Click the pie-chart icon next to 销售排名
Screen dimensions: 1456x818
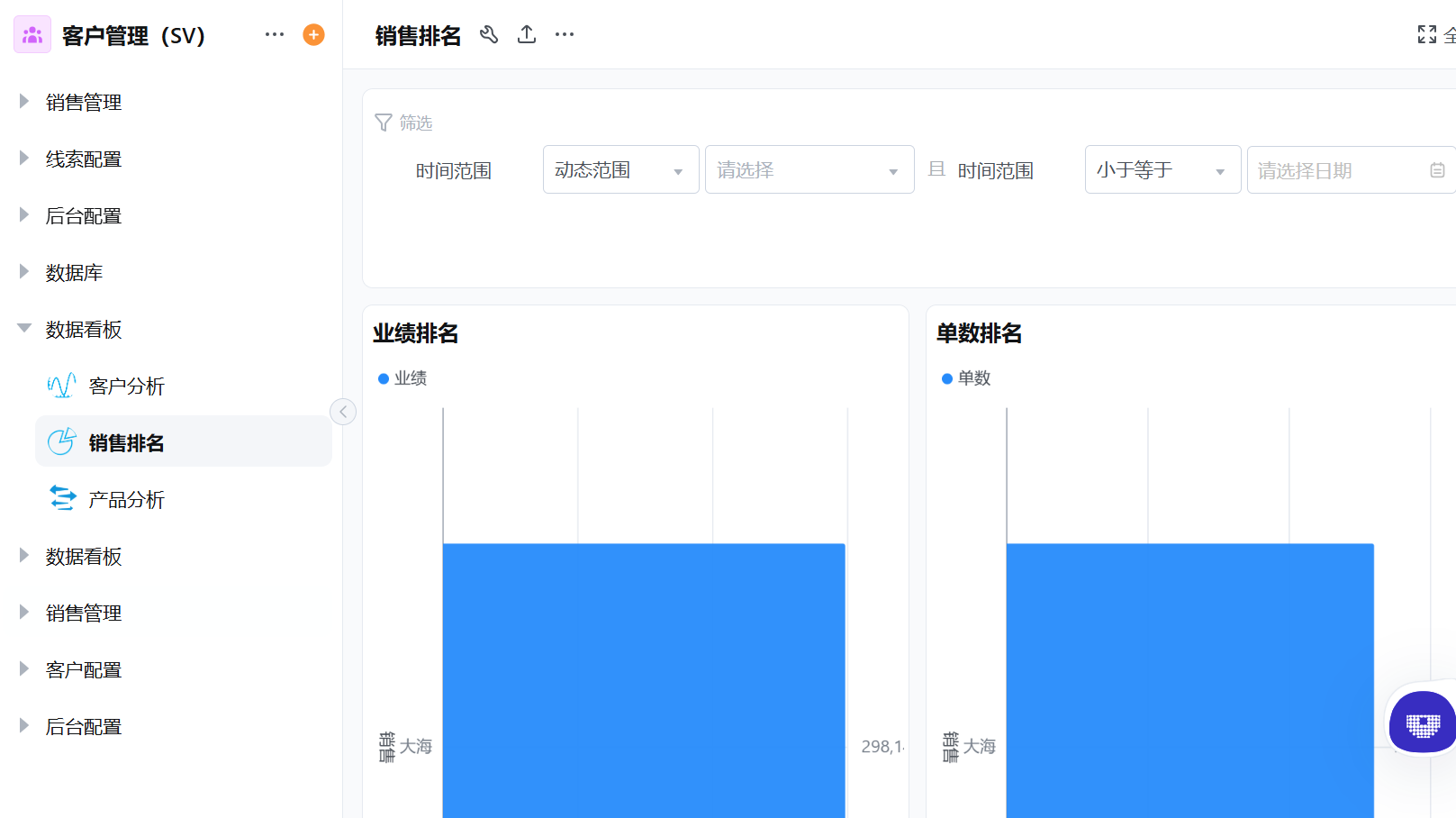tap(60, 441)
